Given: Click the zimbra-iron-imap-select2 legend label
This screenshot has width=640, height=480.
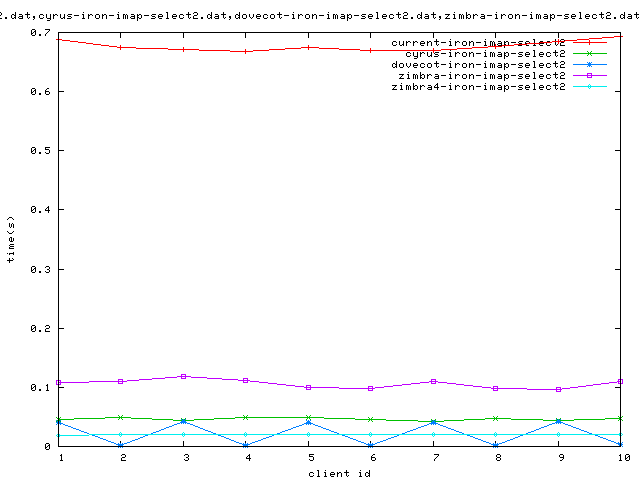Looking at the screenshot, I should (481, 76).
